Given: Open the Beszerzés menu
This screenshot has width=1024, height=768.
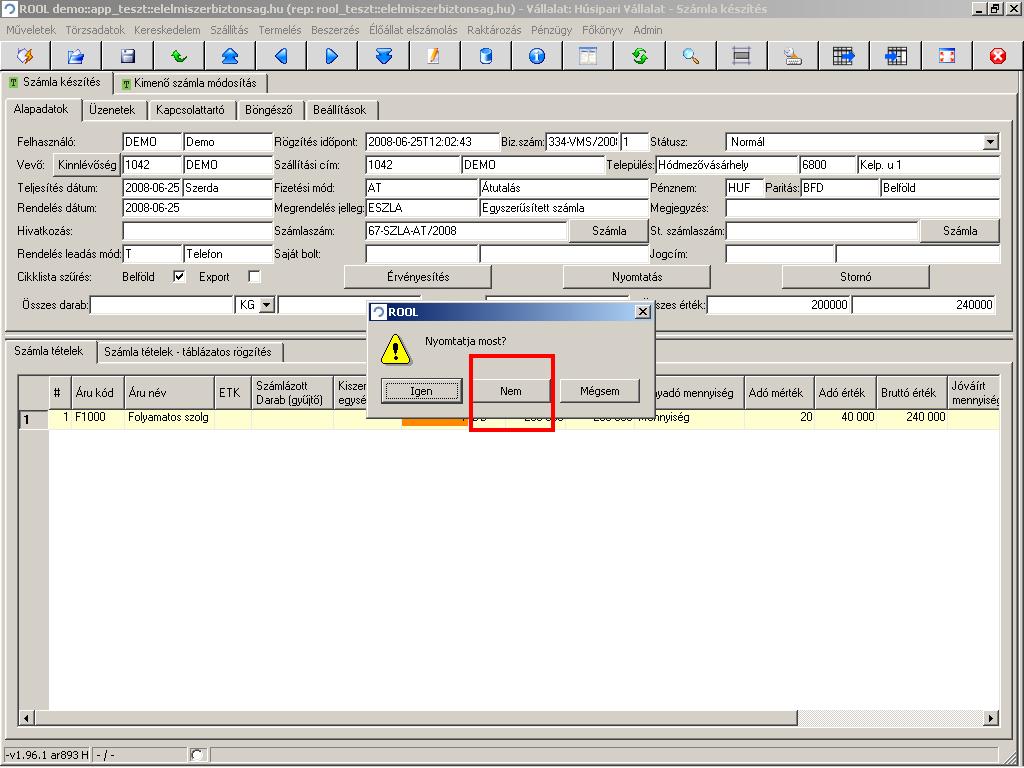Looking at the screenshot, I should point(335,30).
